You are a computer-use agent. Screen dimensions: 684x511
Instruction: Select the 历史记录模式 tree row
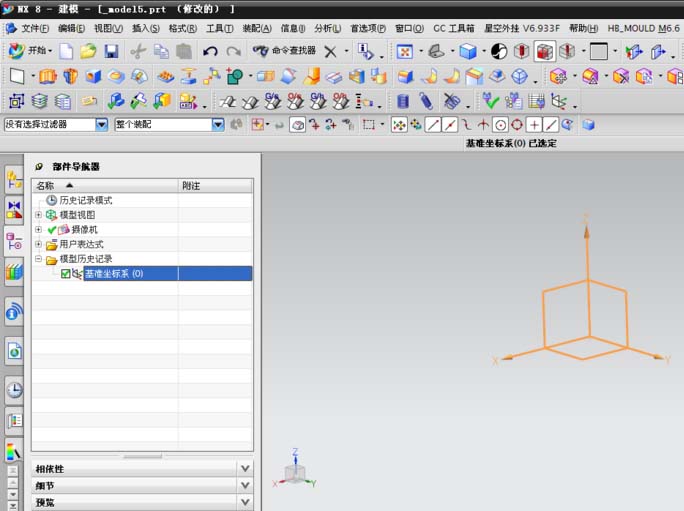[x=142, y=200]
